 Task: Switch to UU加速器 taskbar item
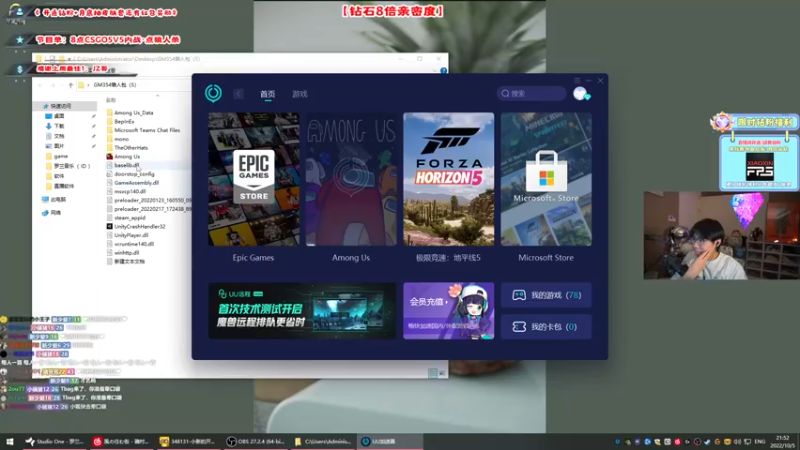pyautogui.click(x=390, y=441)
